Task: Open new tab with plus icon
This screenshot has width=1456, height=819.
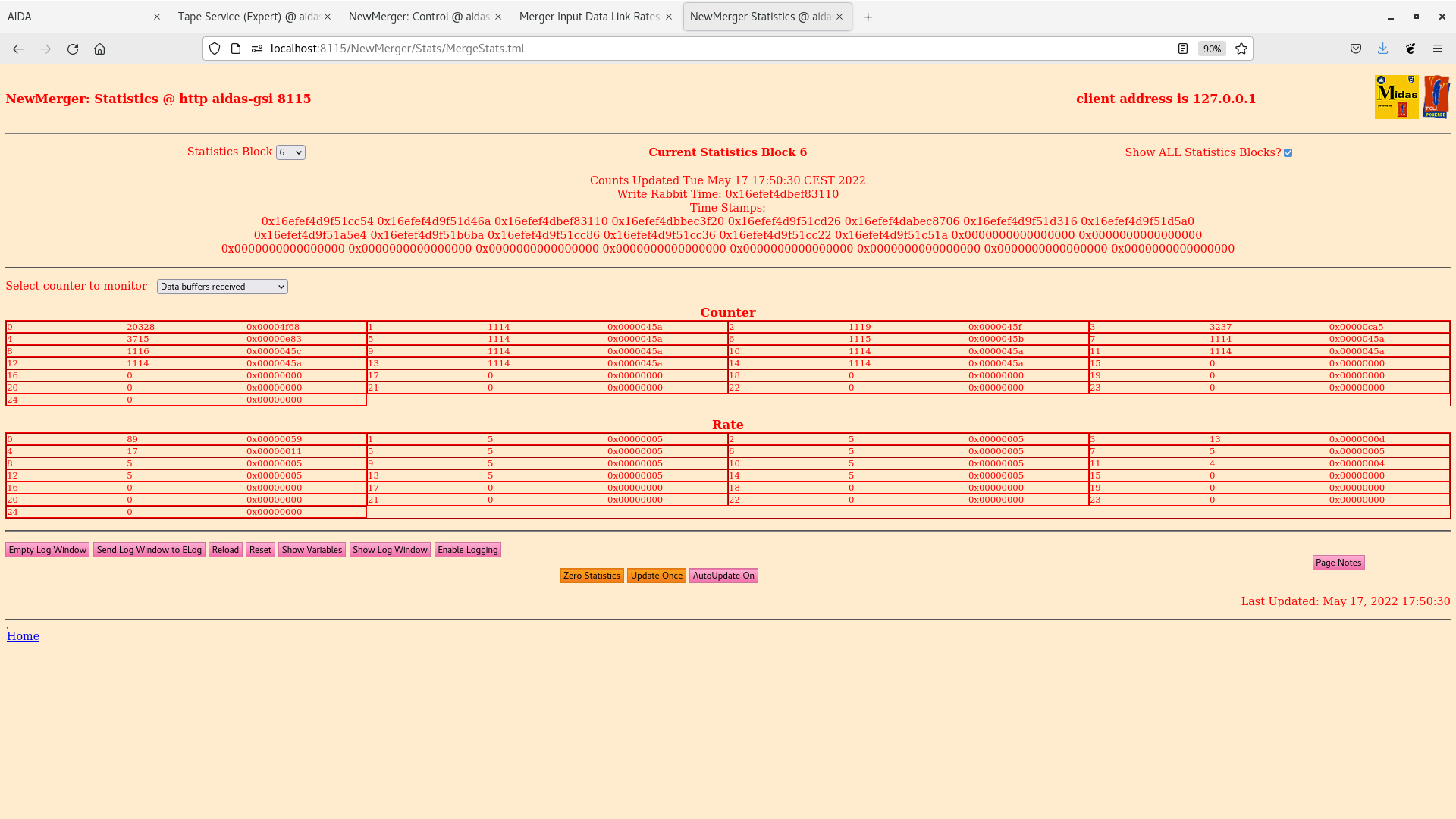Action: [868, 17]
